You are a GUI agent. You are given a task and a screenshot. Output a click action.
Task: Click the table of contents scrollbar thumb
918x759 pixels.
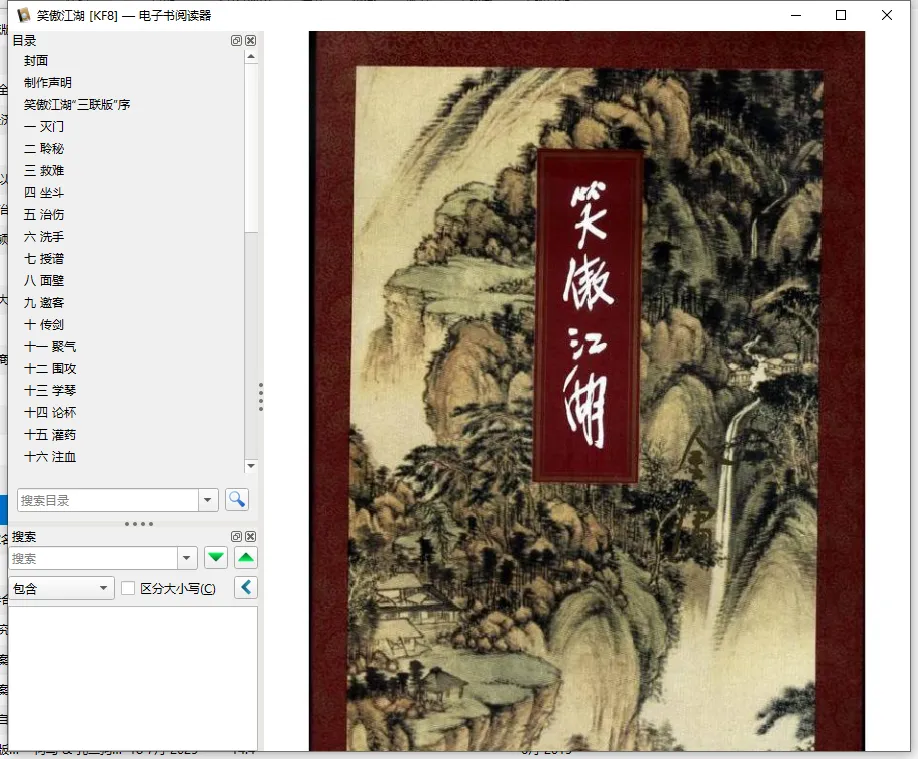(251, 148)
